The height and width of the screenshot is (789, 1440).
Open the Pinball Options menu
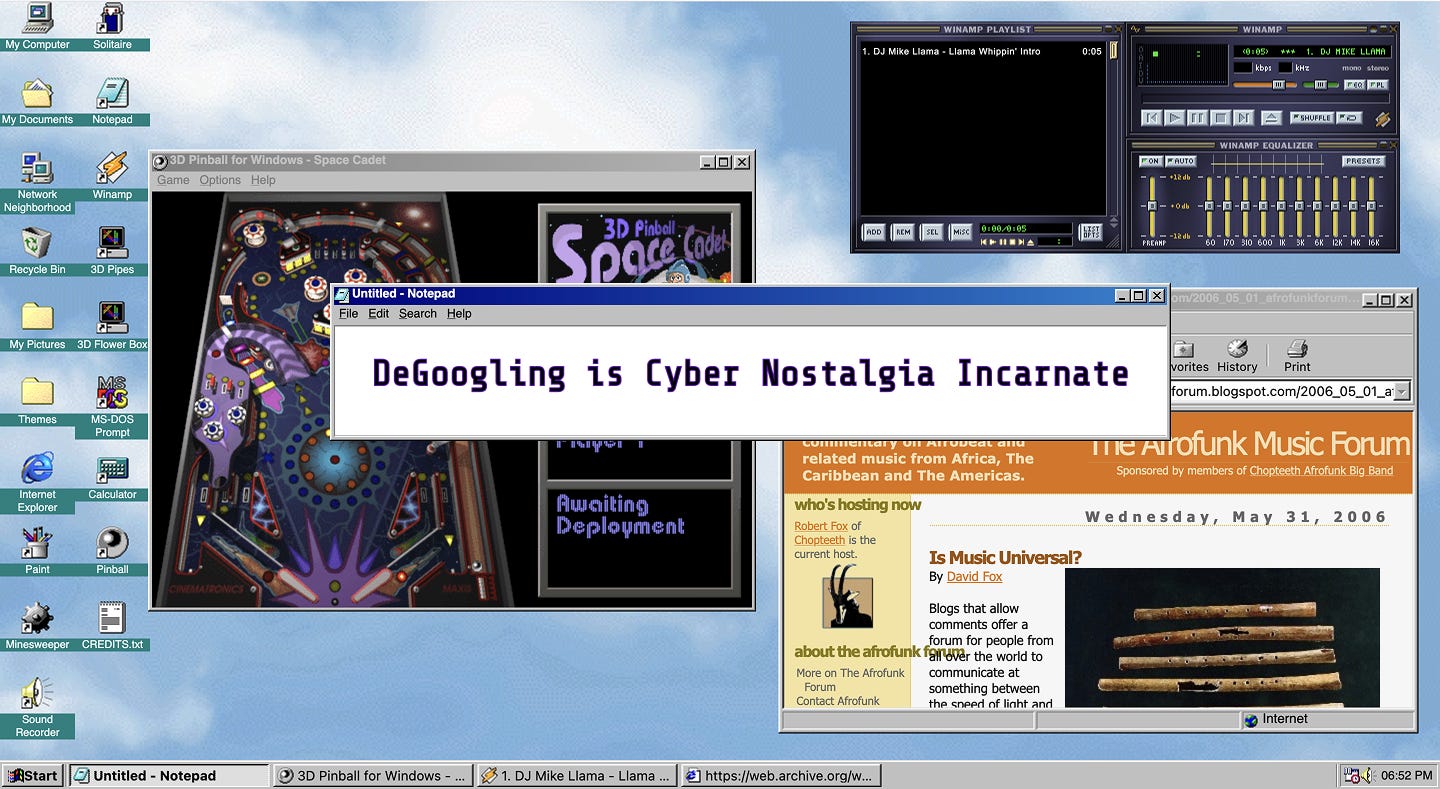tap(220, 180)
